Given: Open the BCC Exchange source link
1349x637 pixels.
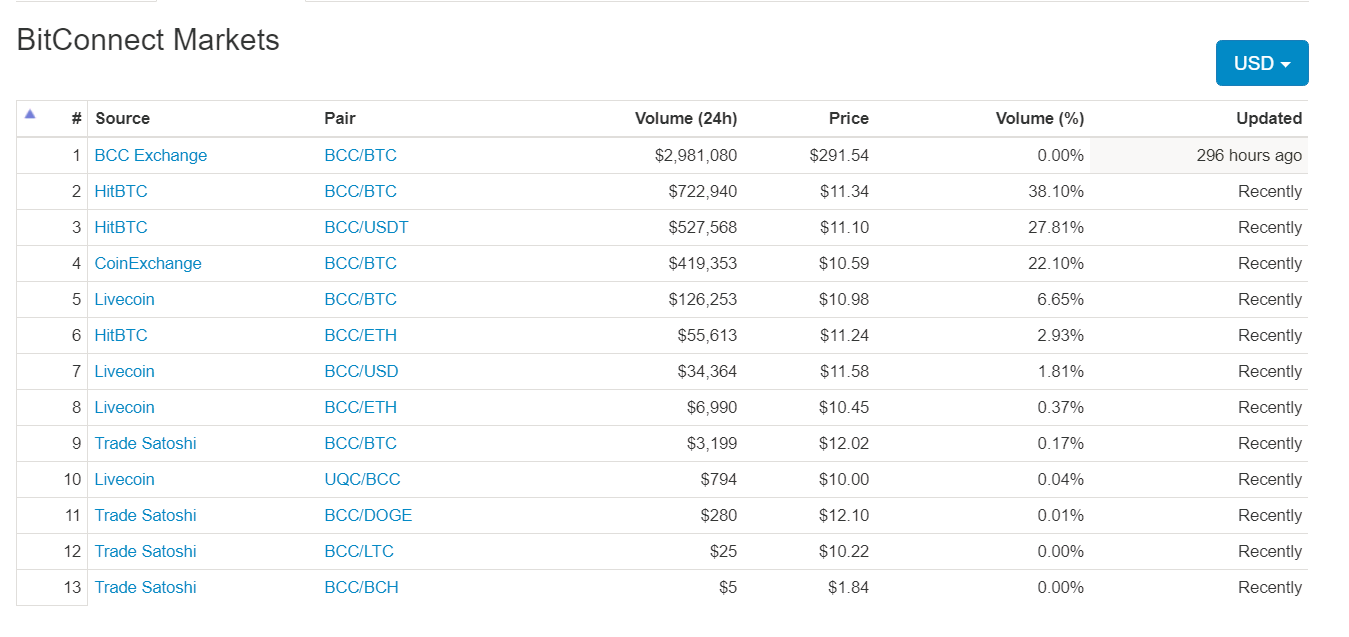Looking at the screenshot, I should (x=151, y=155).
